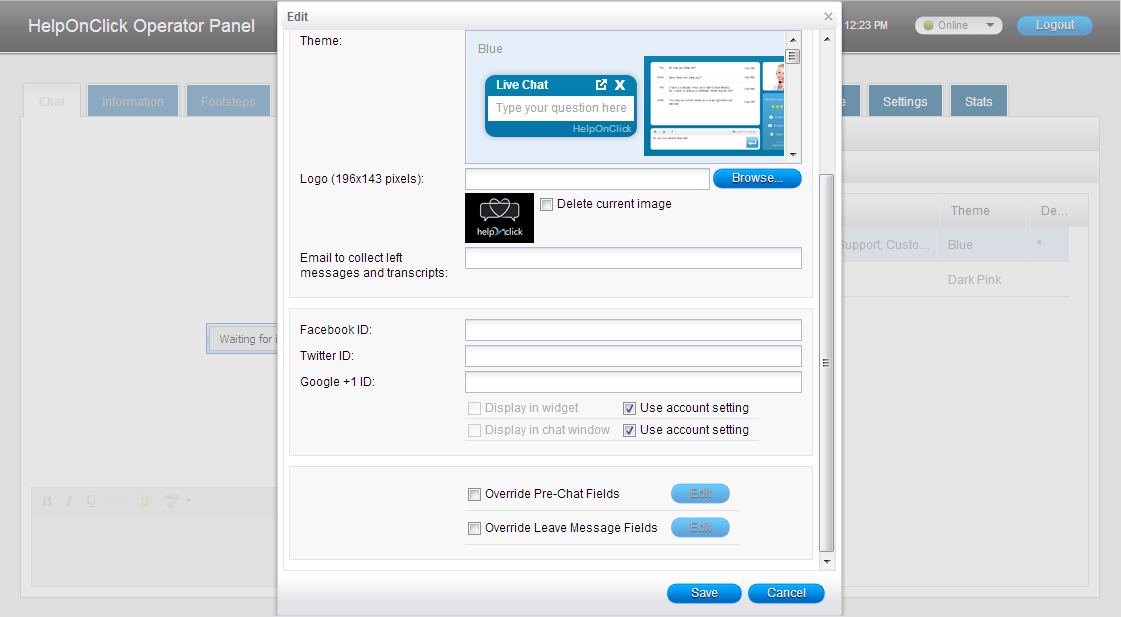The height and width of the screenshot is (617, 1121).
Task: Click the theme list scrollbar thumb
Action: pyautogui.click(x=793, y=56)
